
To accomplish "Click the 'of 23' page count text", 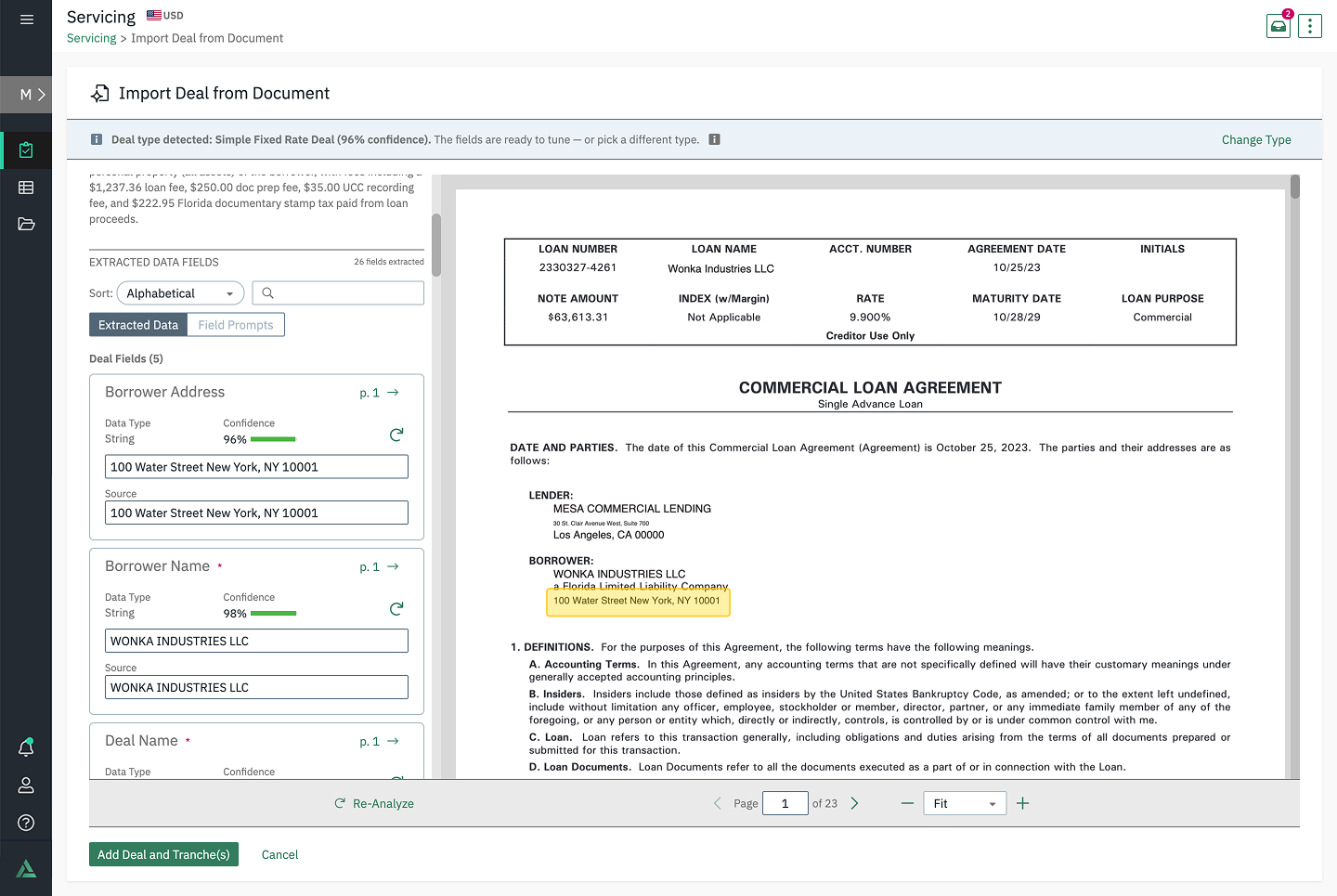I will tap(824, 803).
